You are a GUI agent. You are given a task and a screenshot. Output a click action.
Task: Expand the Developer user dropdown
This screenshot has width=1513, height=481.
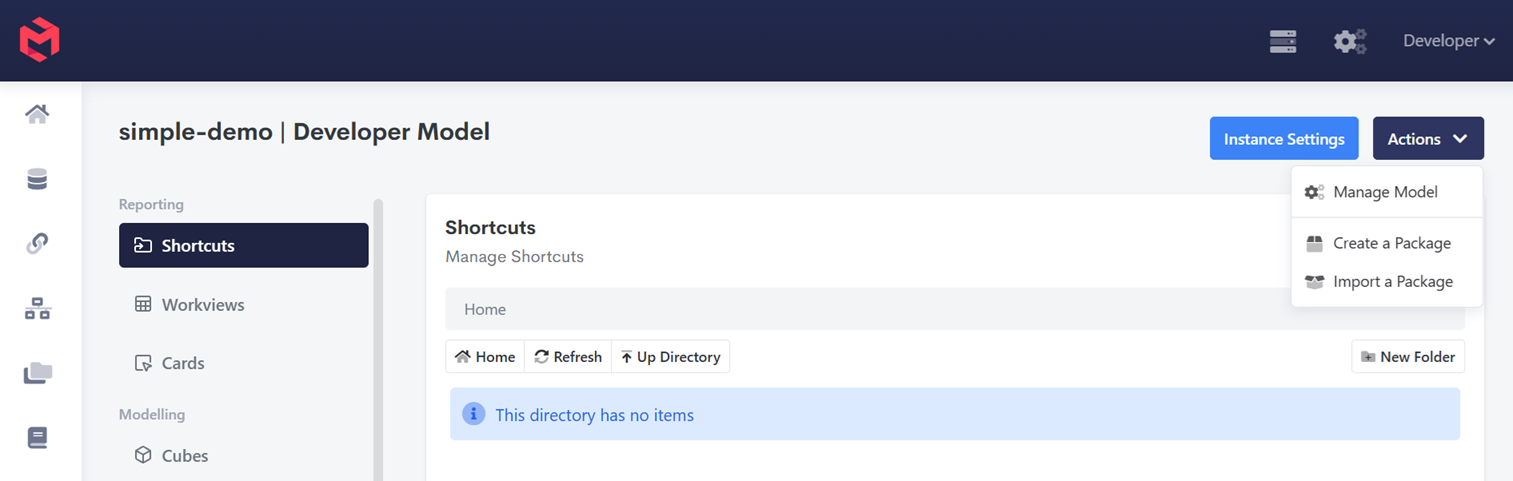[x=1449, y=41]
